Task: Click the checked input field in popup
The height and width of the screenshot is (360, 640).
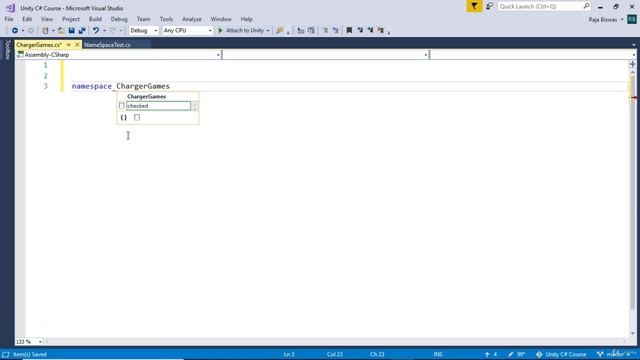Action: coord(158,106)
